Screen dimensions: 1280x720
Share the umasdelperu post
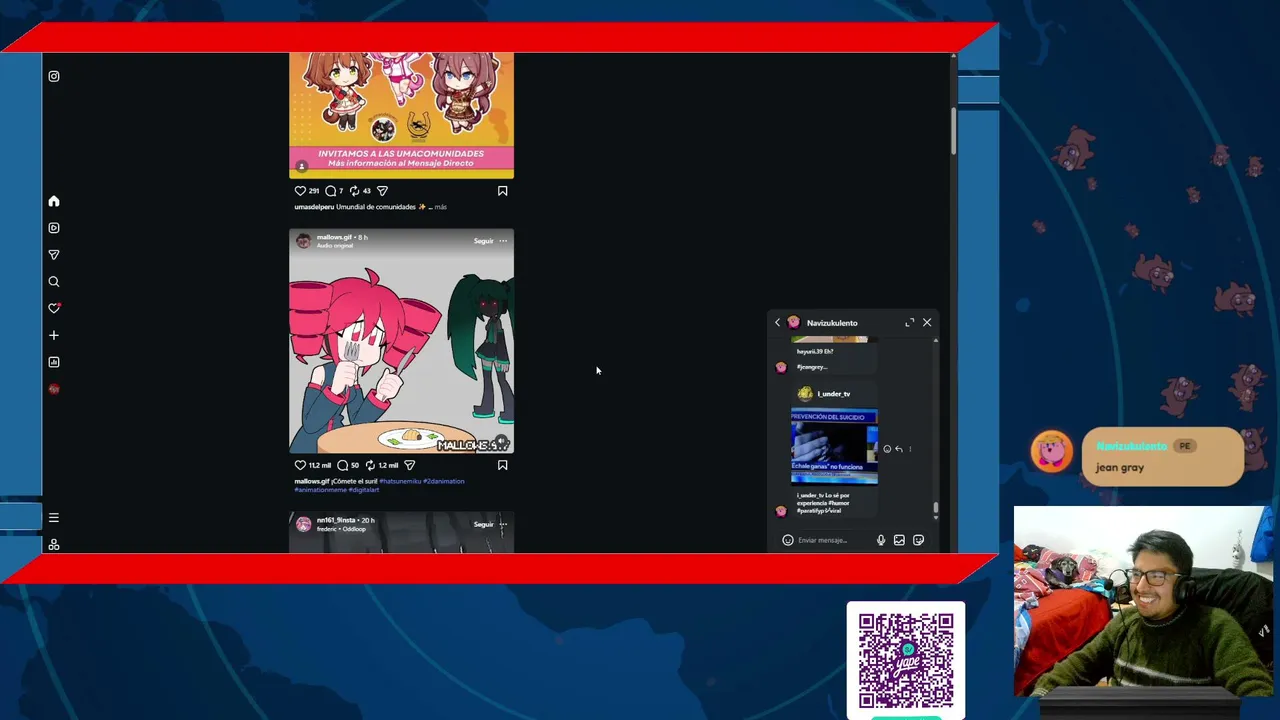tap(382, 191)
